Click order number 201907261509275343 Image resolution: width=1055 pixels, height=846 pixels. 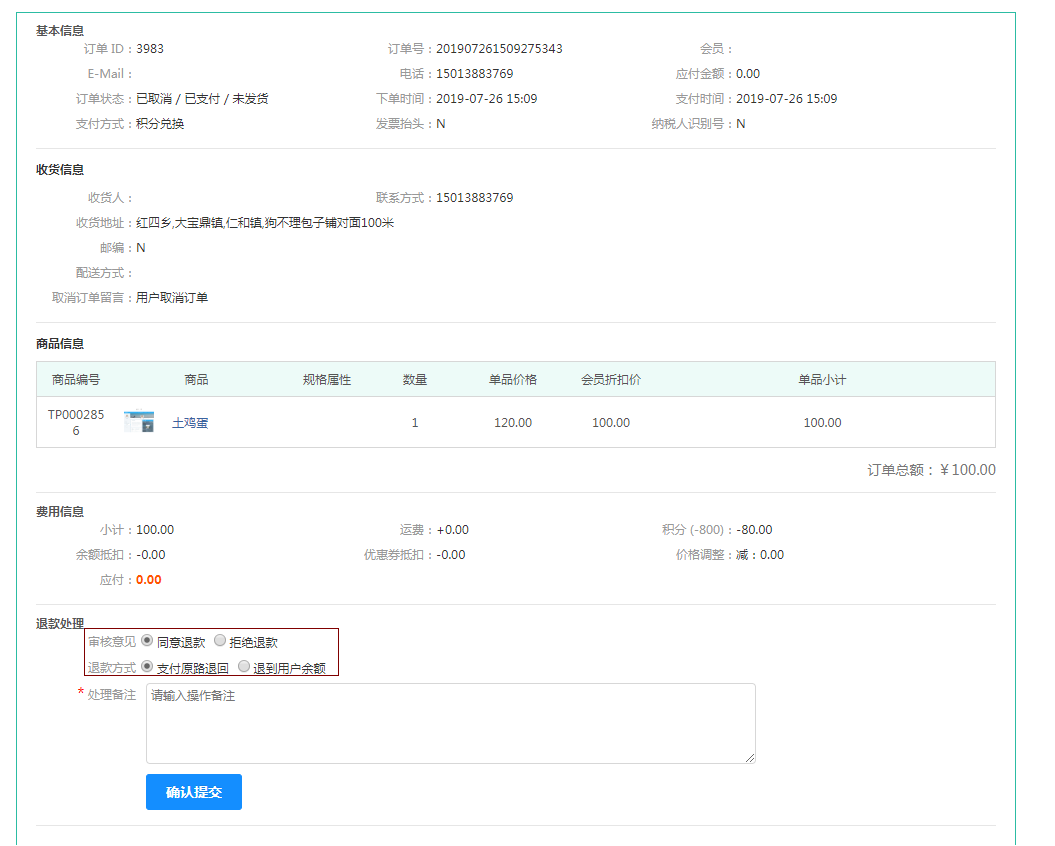(499, 49)
